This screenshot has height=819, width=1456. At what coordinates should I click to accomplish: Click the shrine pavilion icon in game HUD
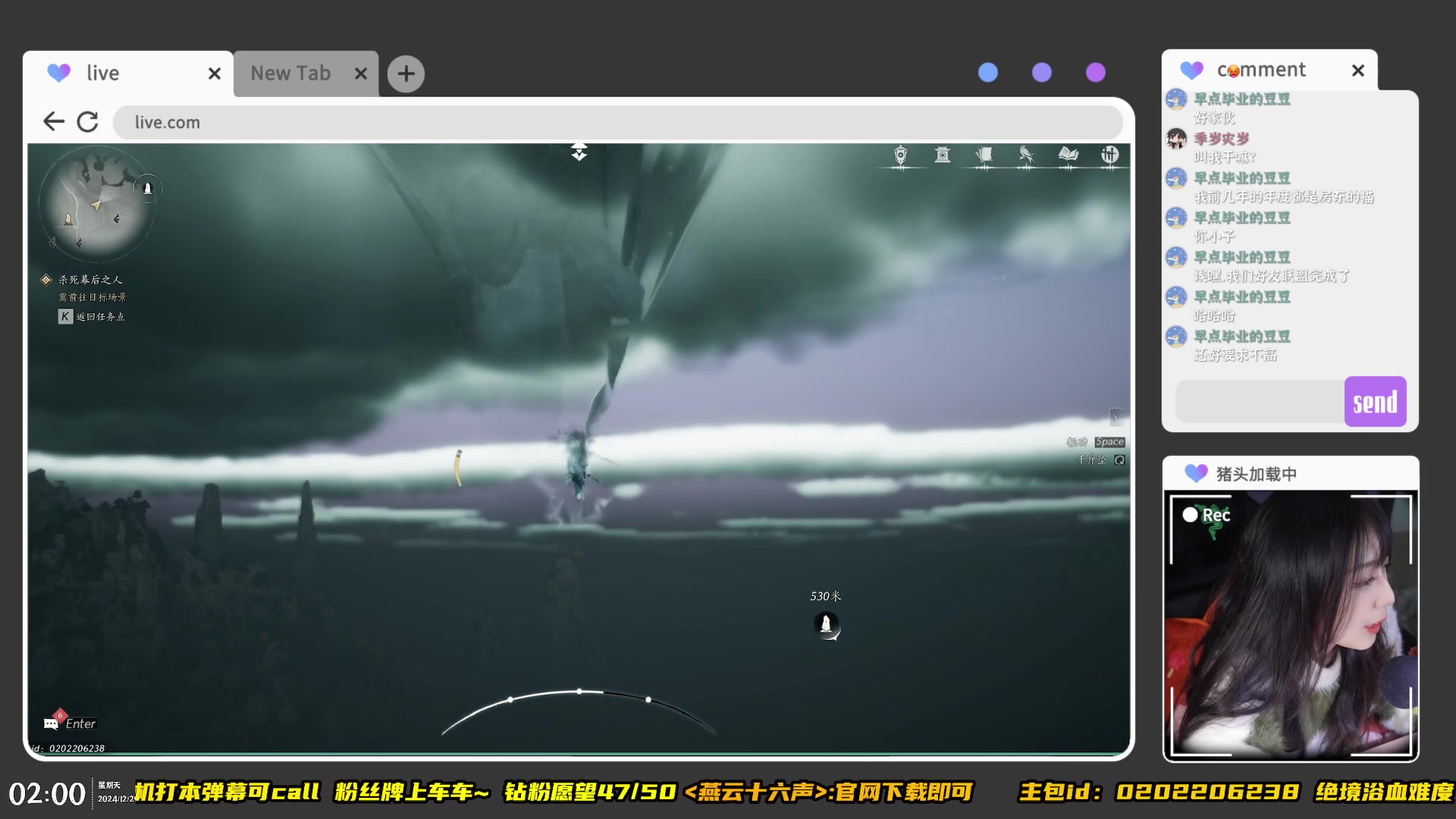click(x=943, y=155)
